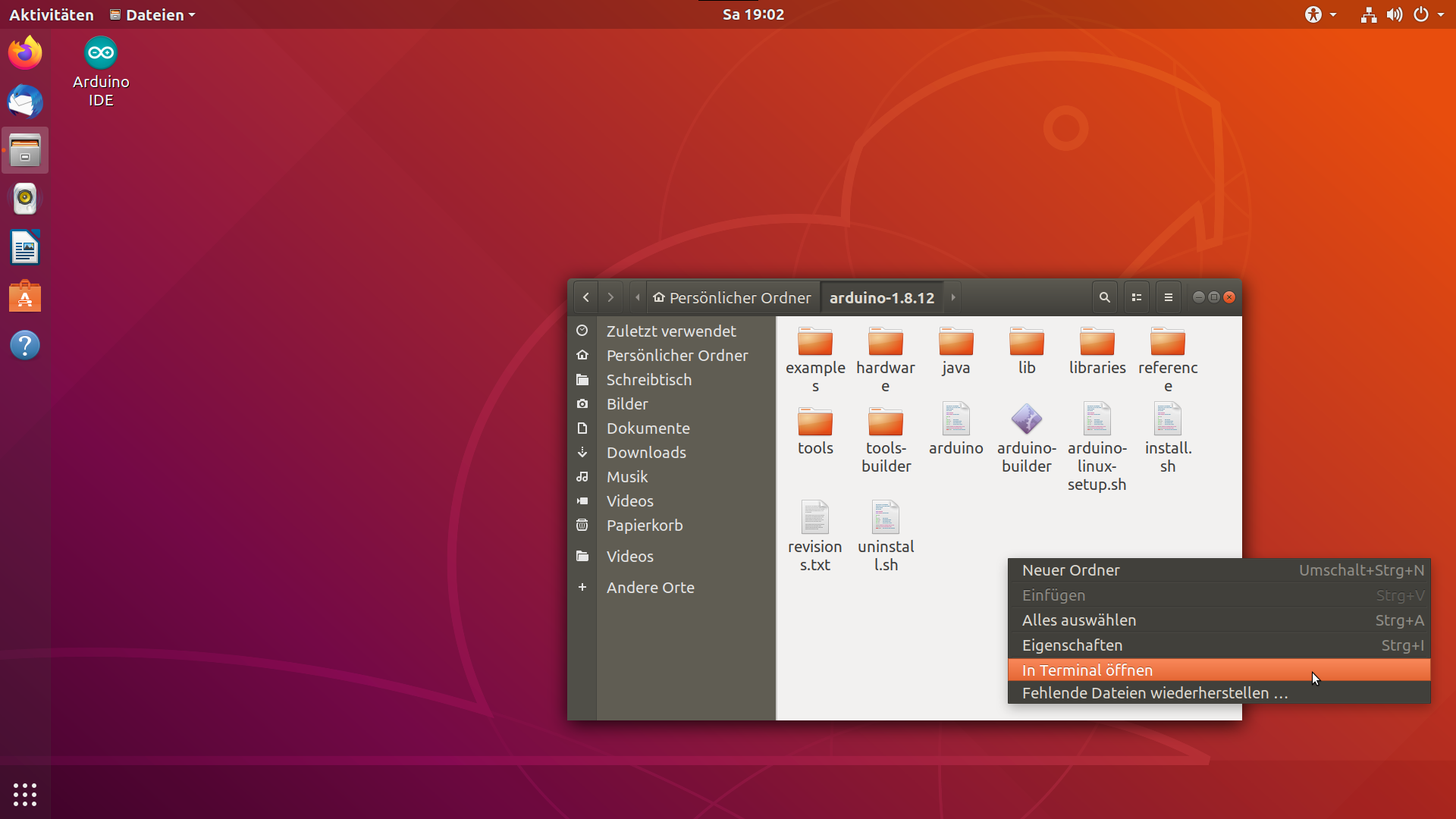This screenshot has width=1456, height=819.
Task: Click the 'arduino-1.8.12' path button
Action: [882, 297]
